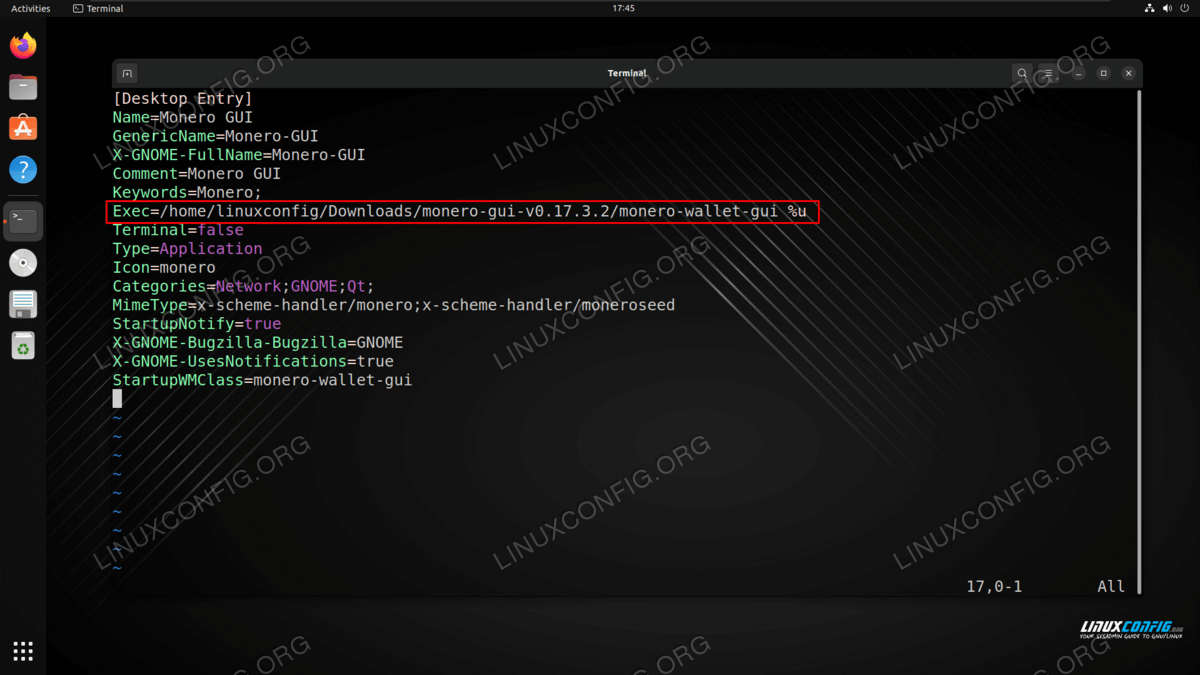Open Activities overview
This screenshot has height=675, width=1200.
(31, 8)
